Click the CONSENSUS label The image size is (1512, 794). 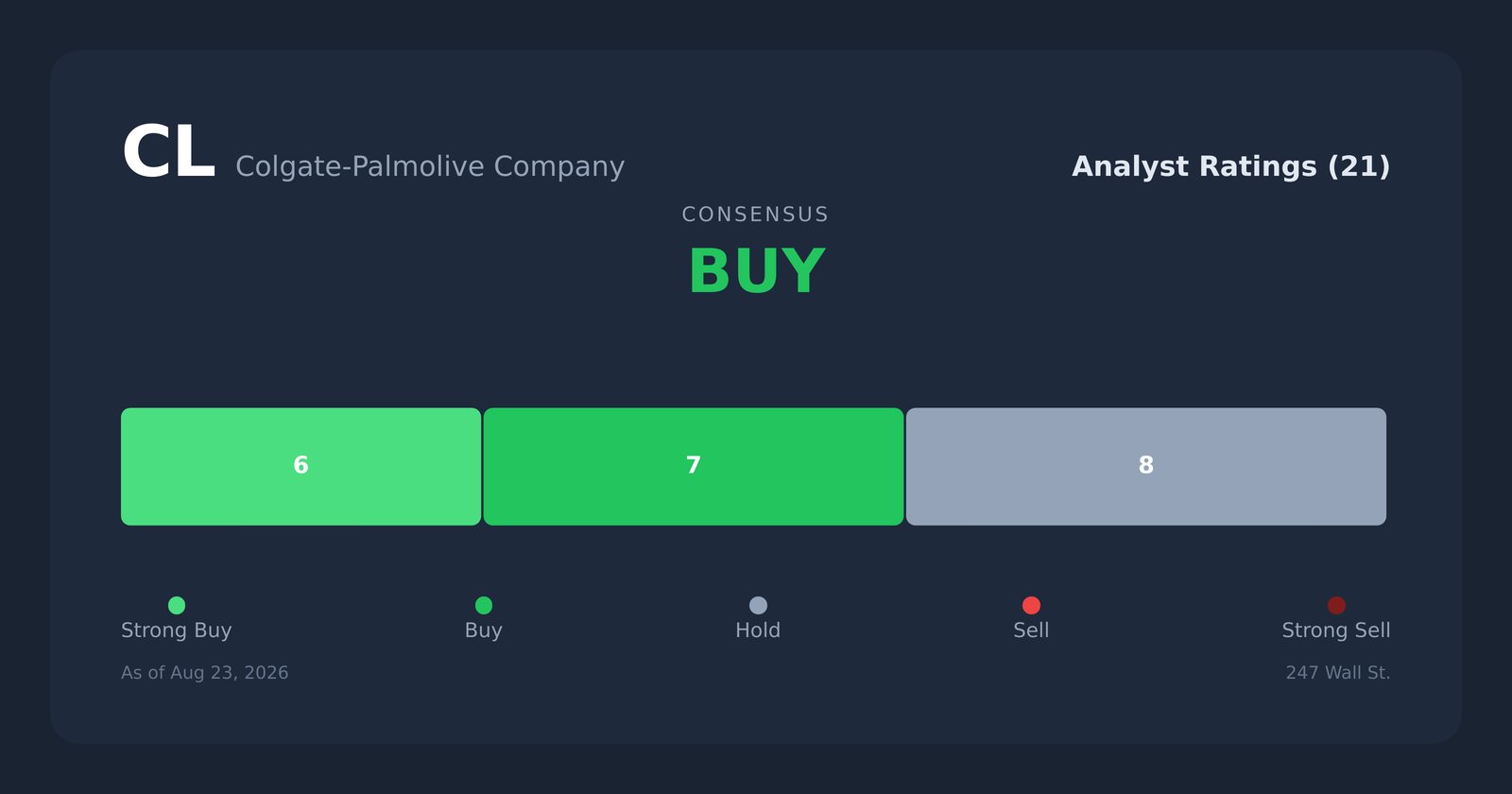tap(756, 215)
